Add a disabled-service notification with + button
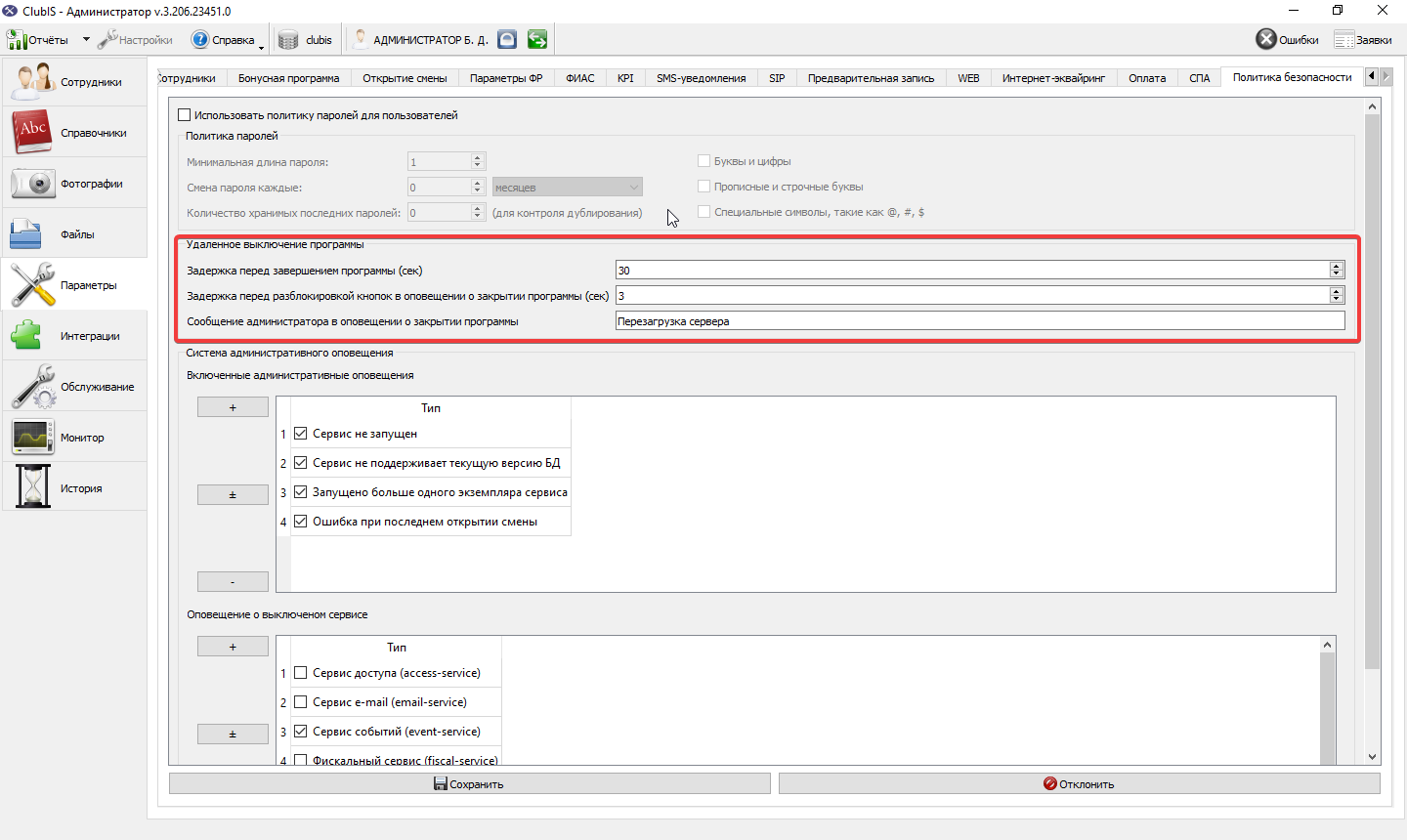1407x840 pixels. tap(233, 647)
